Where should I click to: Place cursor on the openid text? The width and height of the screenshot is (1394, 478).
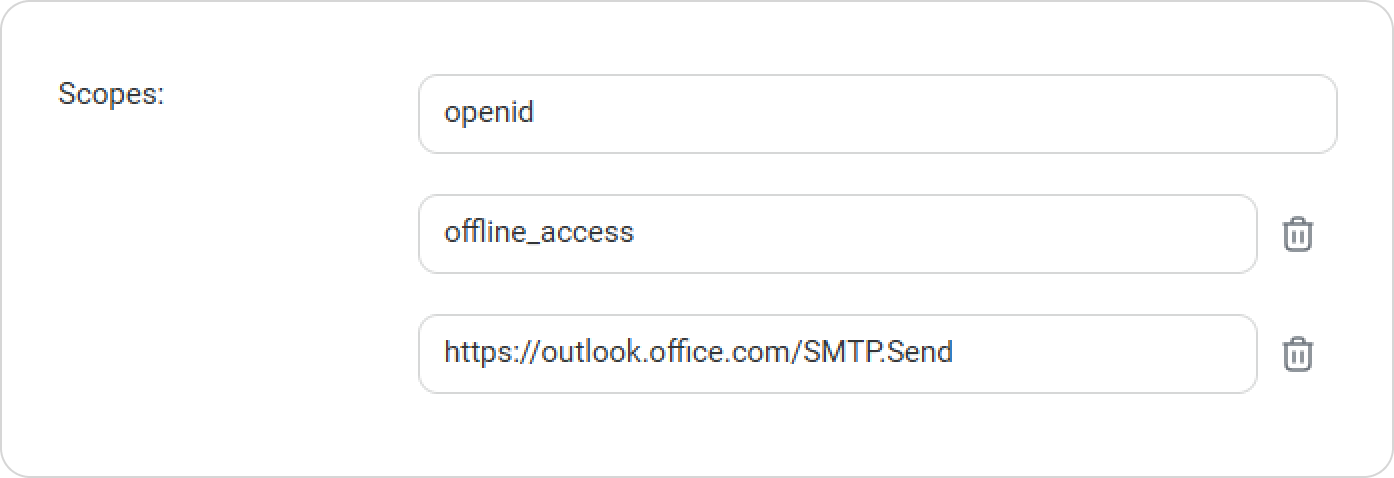click(489, 112)
